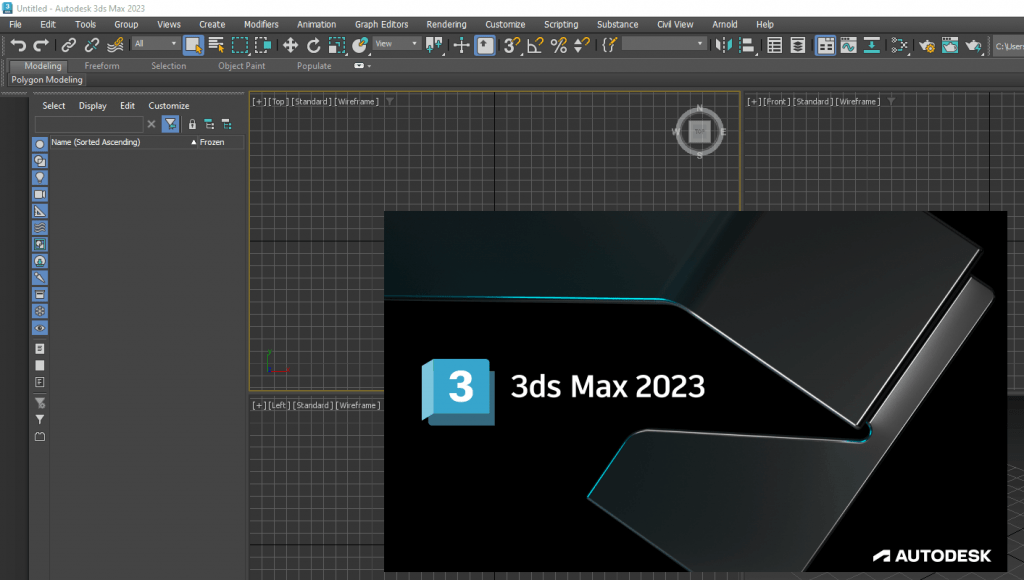Viewport: 1024px width, 580px height.
Task: Toggle display of lights in Scene Explorer
Action: tap(40, 177)
